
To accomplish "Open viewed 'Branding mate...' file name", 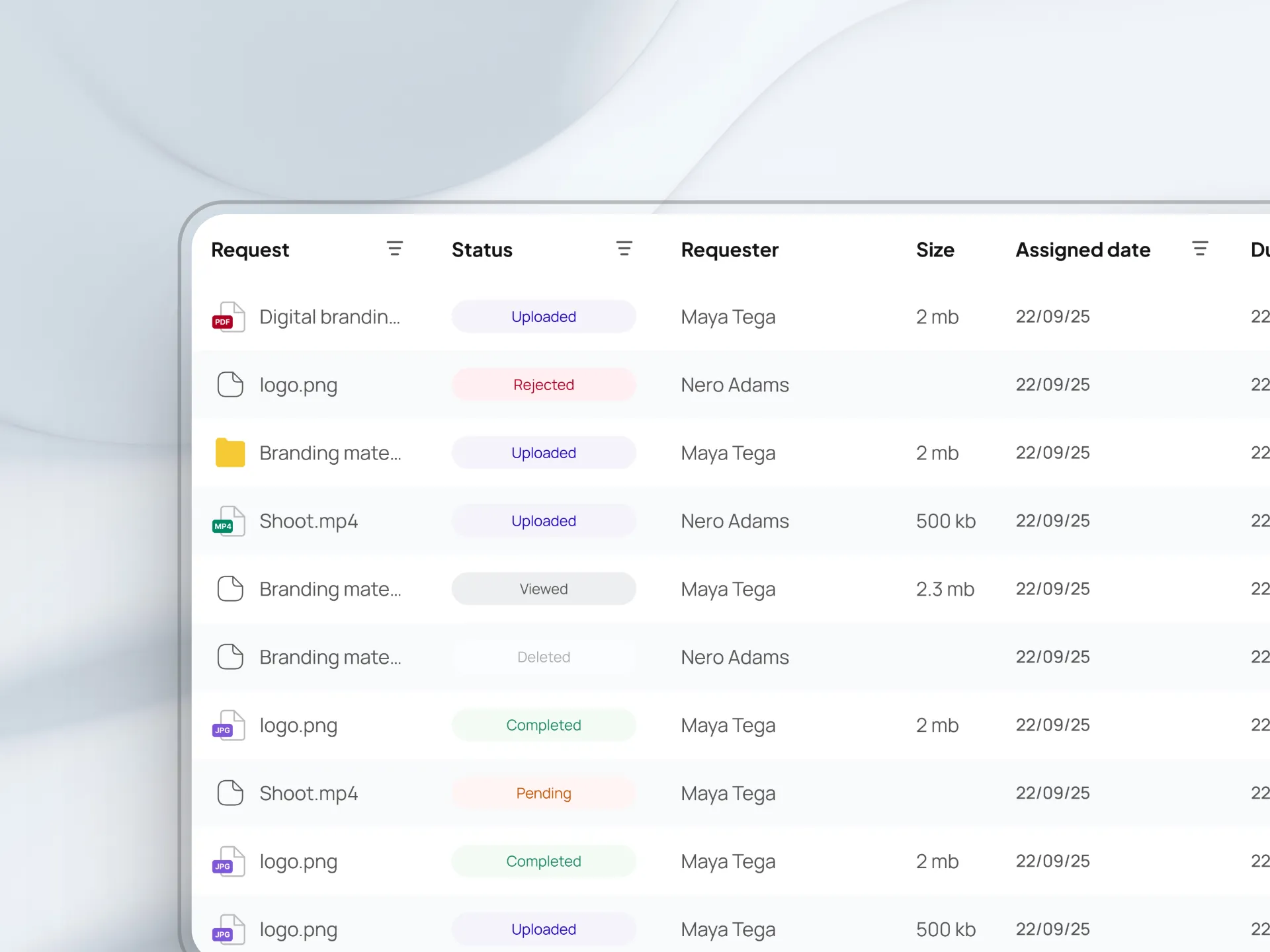I will 330,590.
